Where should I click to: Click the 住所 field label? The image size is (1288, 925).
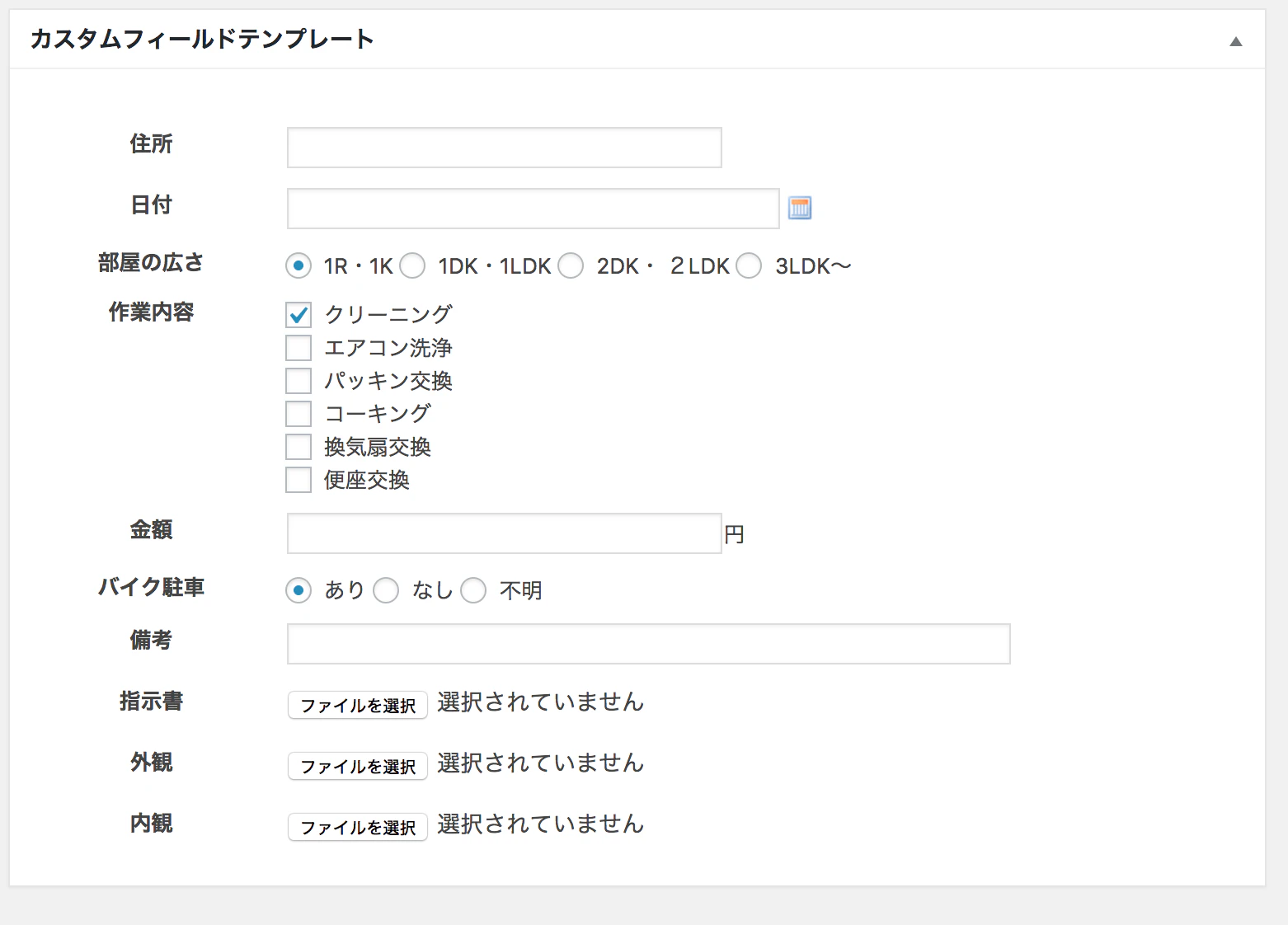click(151, 143)
